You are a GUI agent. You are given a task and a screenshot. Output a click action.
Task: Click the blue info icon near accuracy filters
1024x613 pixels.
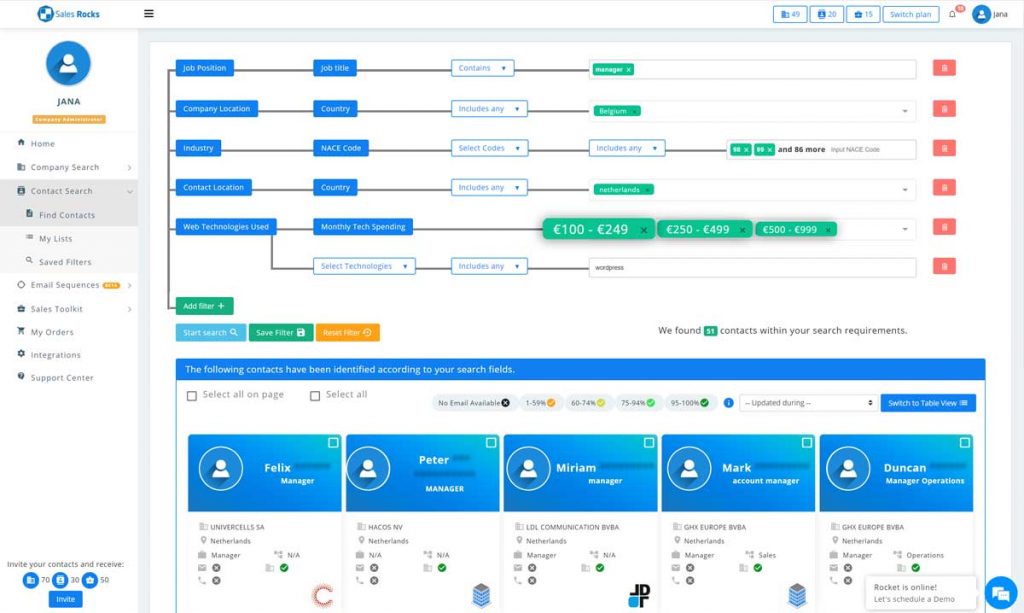(728, 403)
